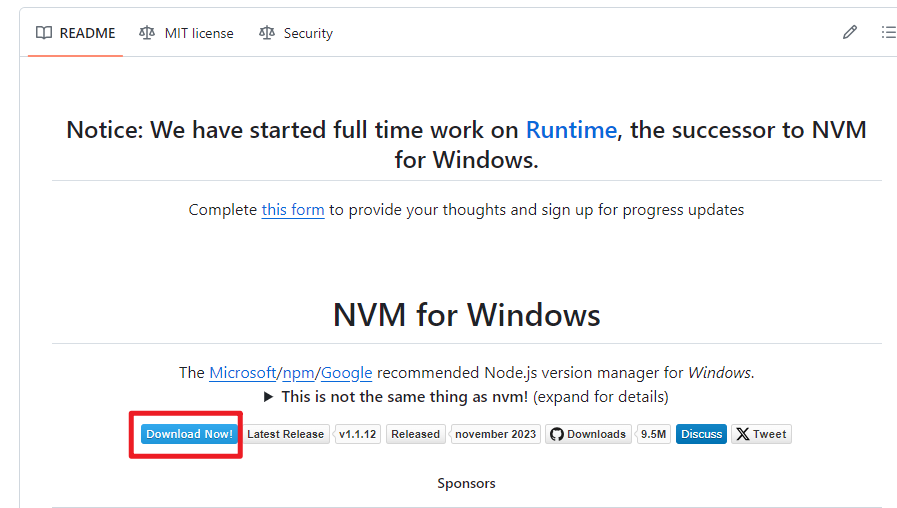The width and height of the screenshot is (897, 508).
Task: Click the Download Now! badge
Action: click(x=189, y=434)
